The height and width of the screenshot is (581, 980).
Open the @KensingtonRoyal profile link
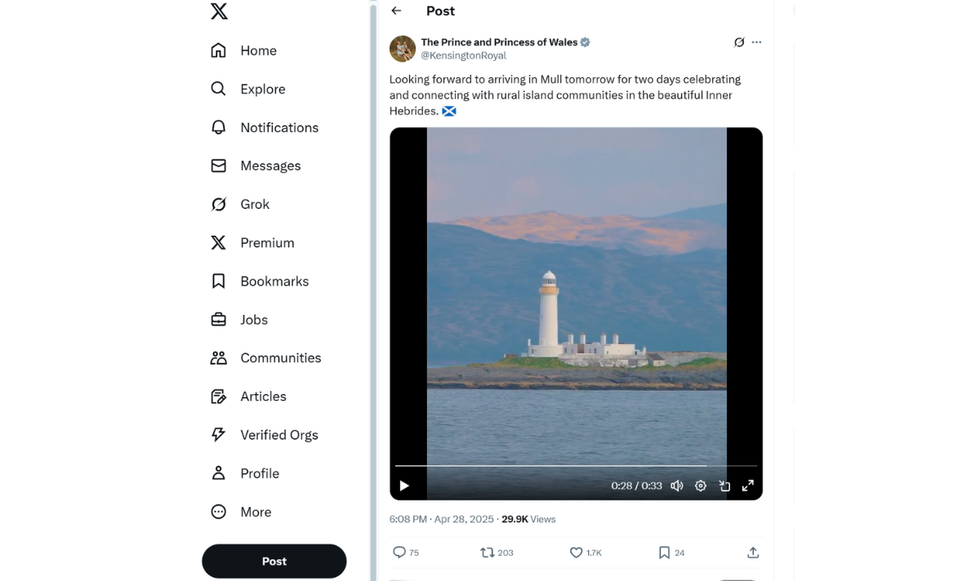[x=463, y=56]
